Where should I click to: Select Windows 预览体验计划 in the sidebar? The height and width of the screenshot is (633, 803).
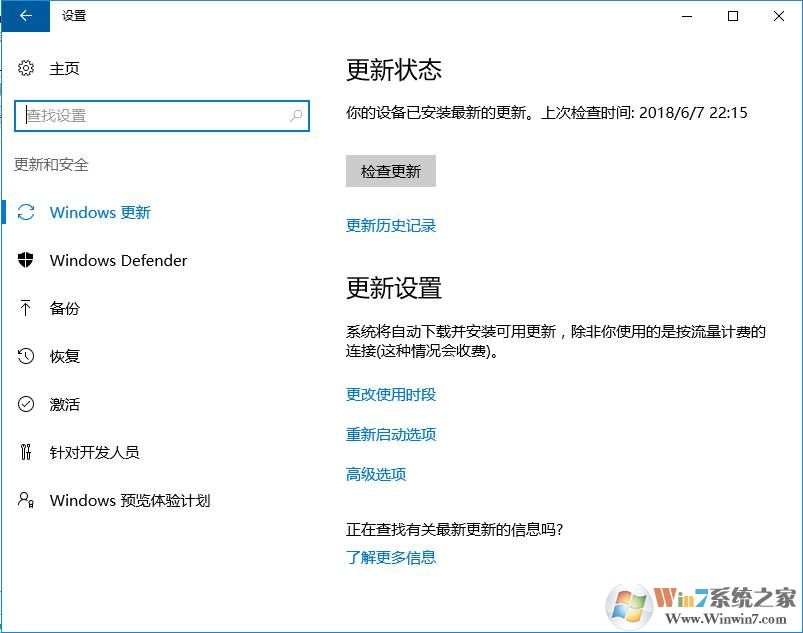click(x=129, y=500)
